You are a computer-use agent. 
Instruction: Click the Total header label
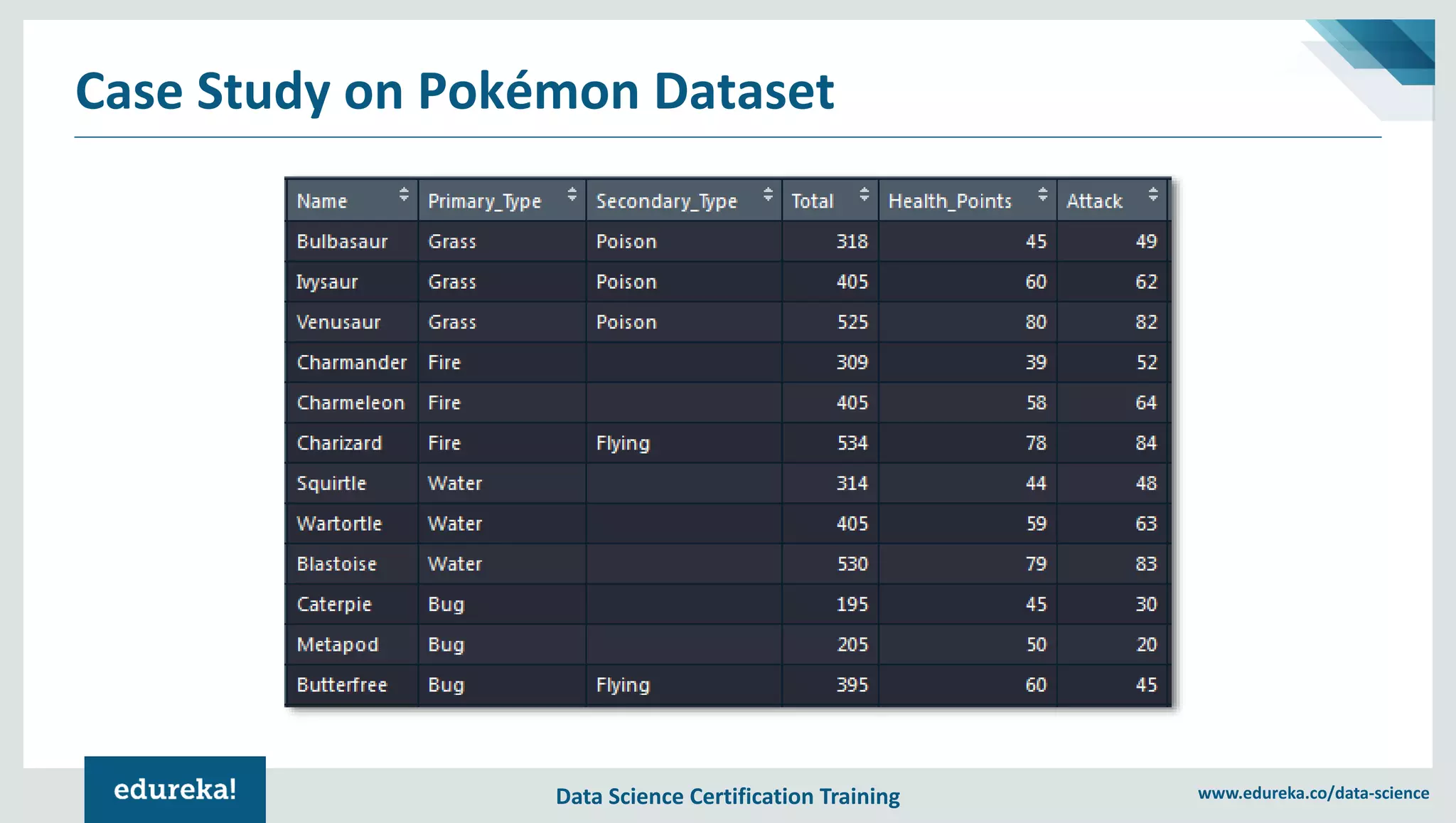click(x=813, y=201)
